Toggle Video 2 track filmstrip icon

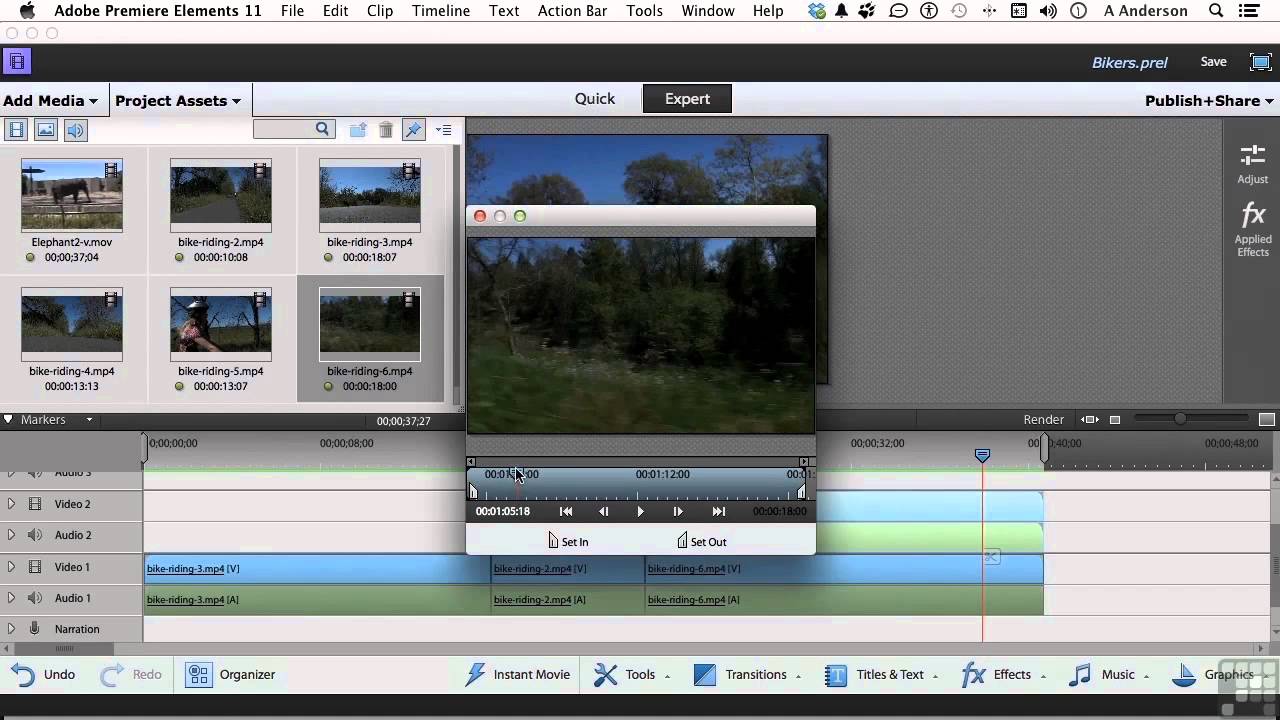(x=35, y=504)
